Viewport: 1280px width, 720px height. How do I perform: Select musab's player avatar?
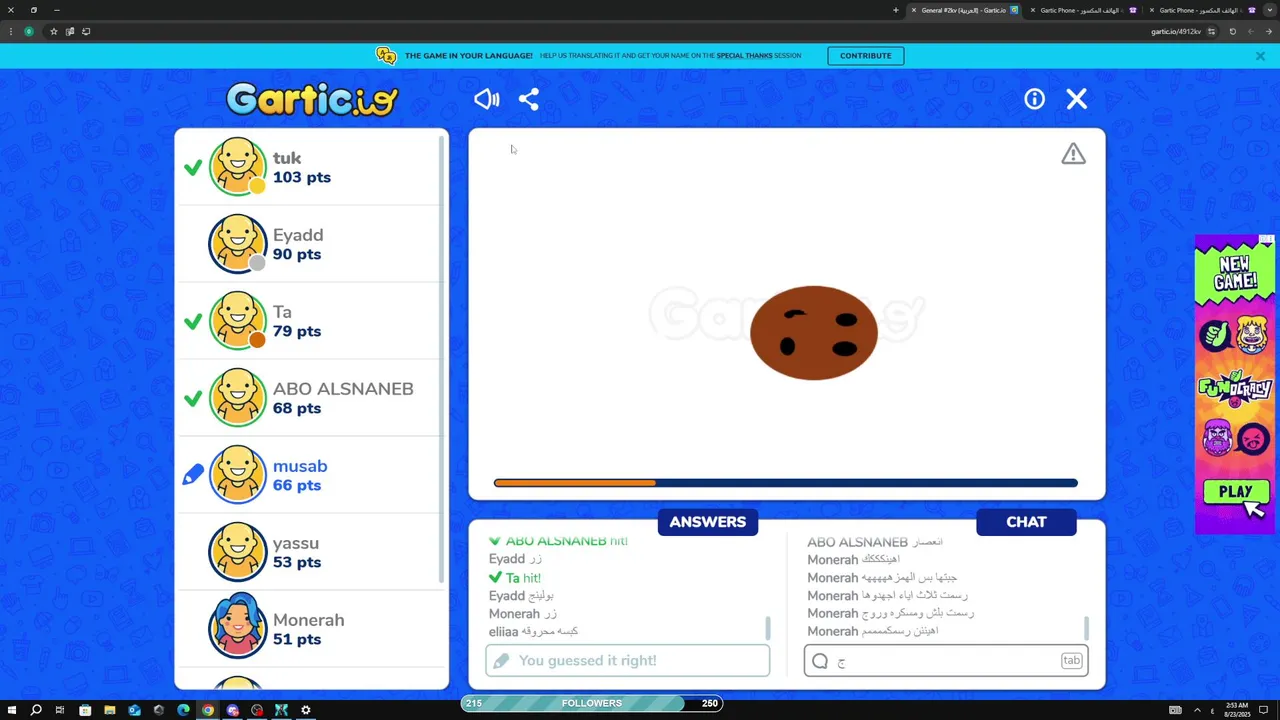tap(237, 474)
